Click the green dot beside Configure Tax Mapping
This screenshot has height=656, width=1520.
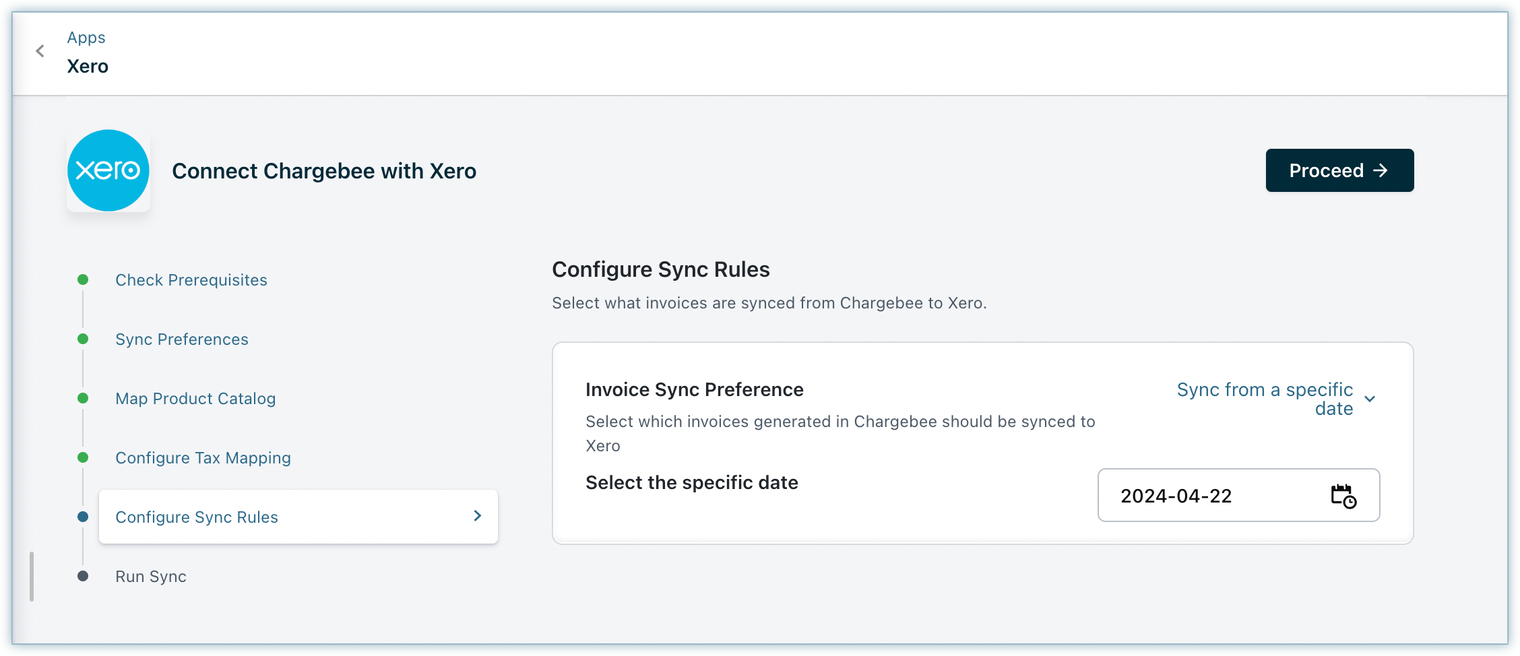tap(83, 458)
